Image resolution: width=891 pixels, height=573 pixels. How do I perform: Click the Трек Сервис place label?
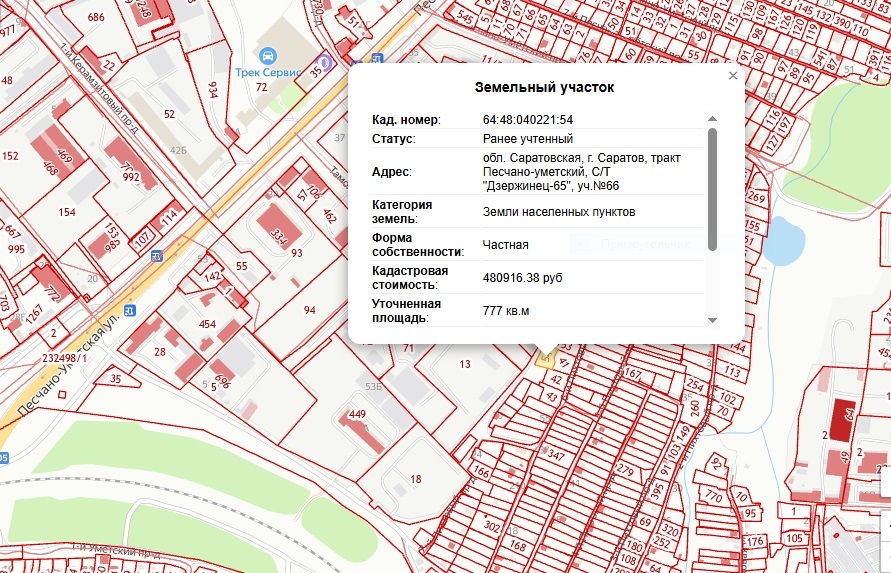click(x=268, y=73)
